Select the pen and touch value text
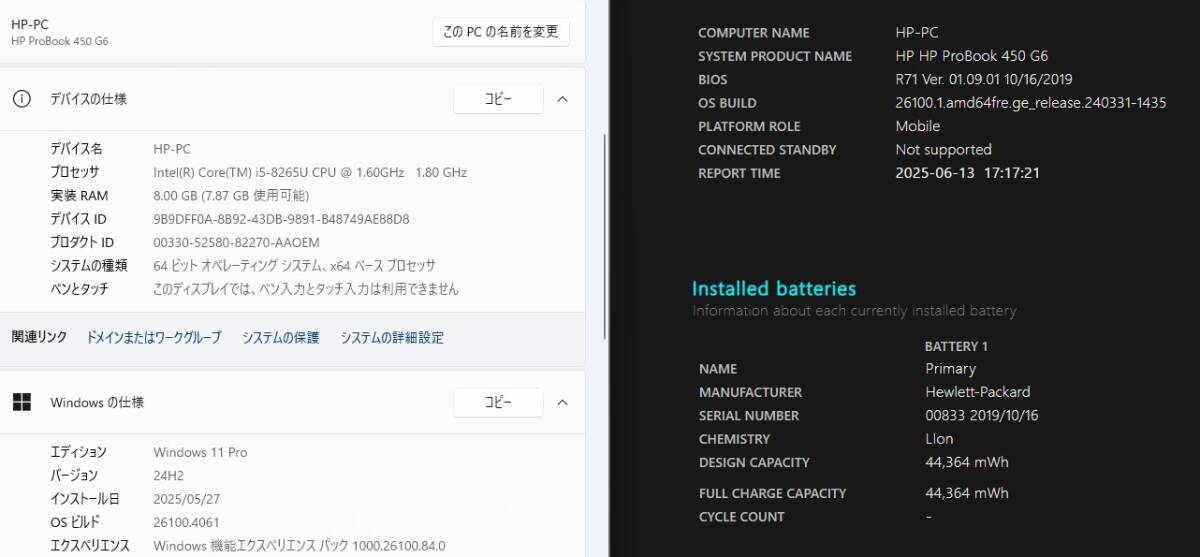 (x=306, y=289)
